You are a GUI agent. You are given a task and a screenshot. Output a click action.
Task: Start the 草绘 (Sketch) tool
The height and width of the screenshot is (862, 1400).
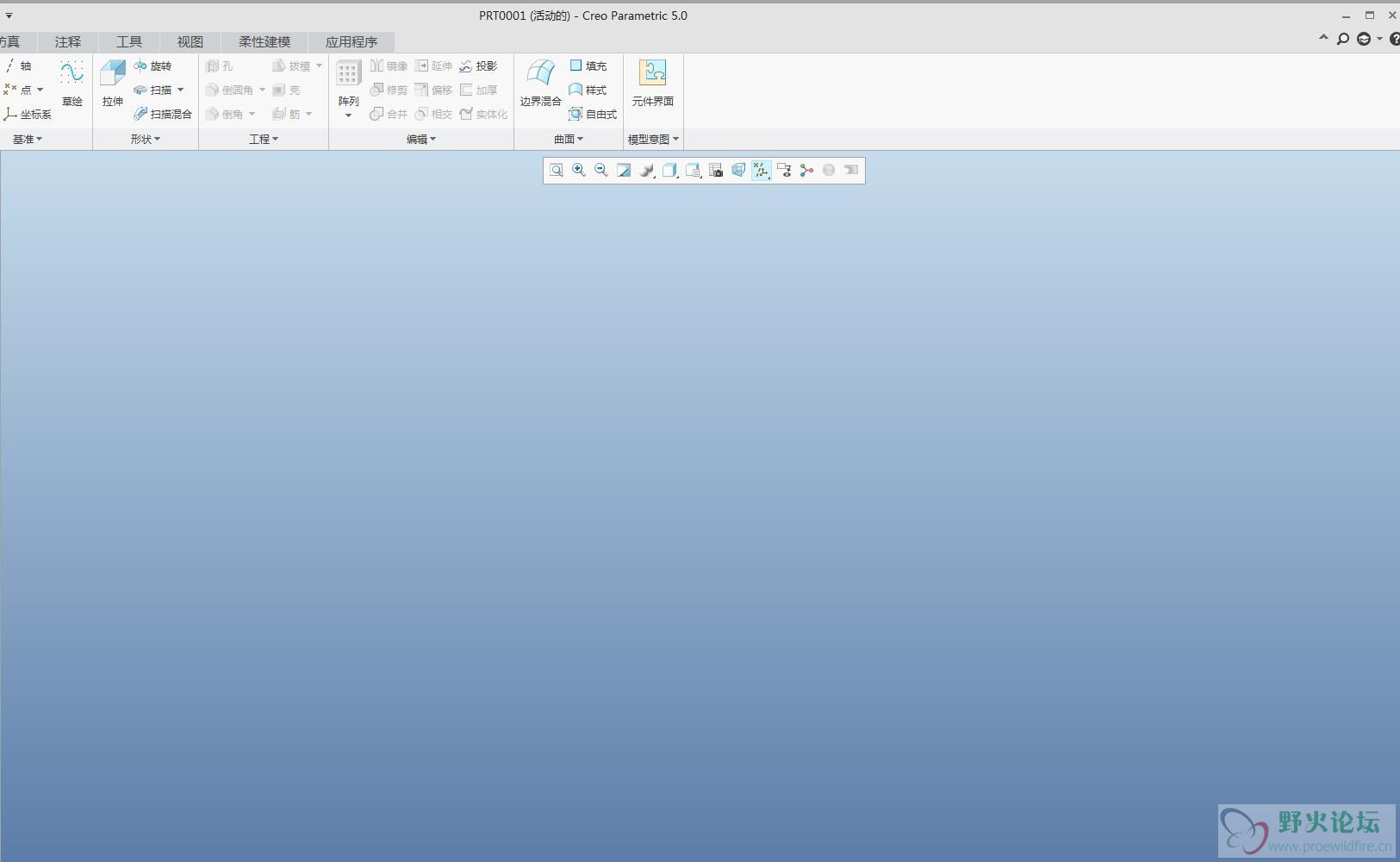(72, 84)
